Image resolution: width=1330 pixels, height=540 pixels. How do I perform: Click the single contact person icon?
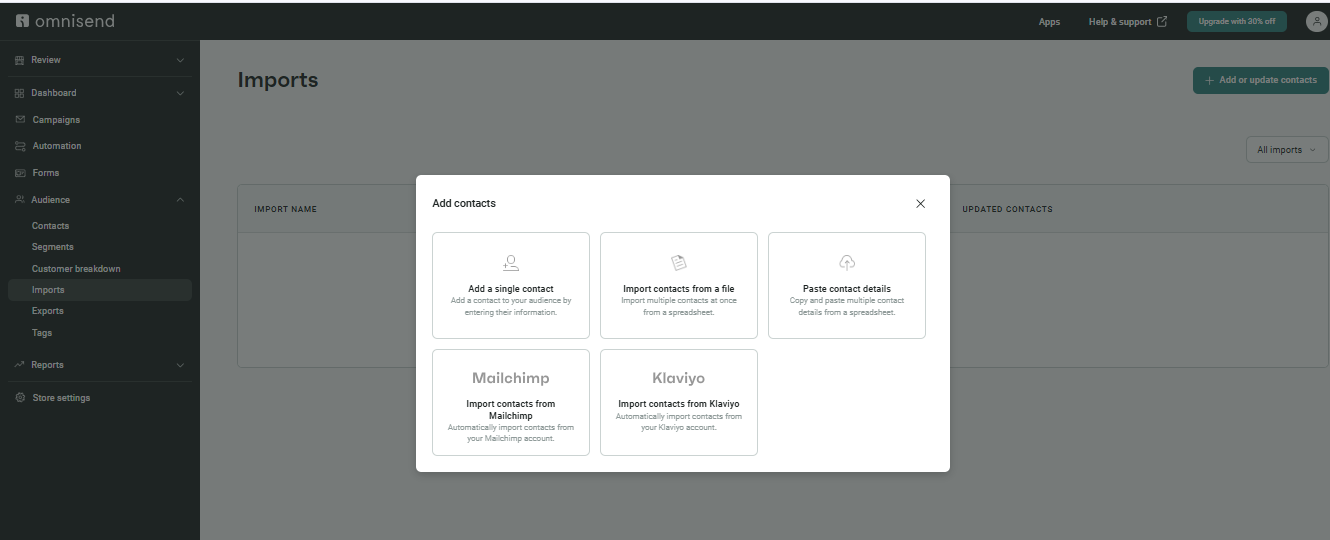tap(510, 263)
